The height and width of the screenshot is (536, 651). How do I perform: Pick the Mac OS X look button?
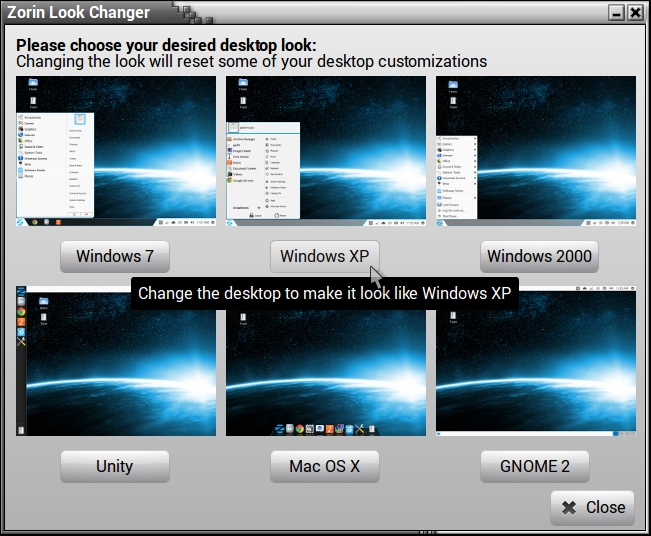[324, 466]
